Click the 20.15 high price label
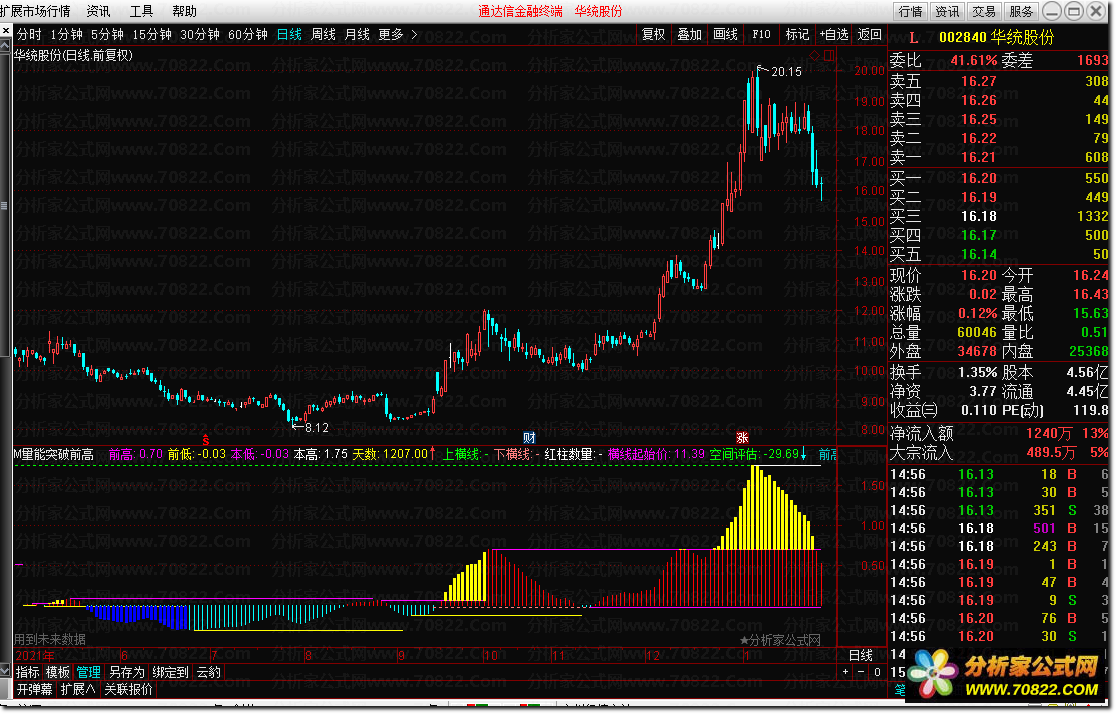 (786, 71)
